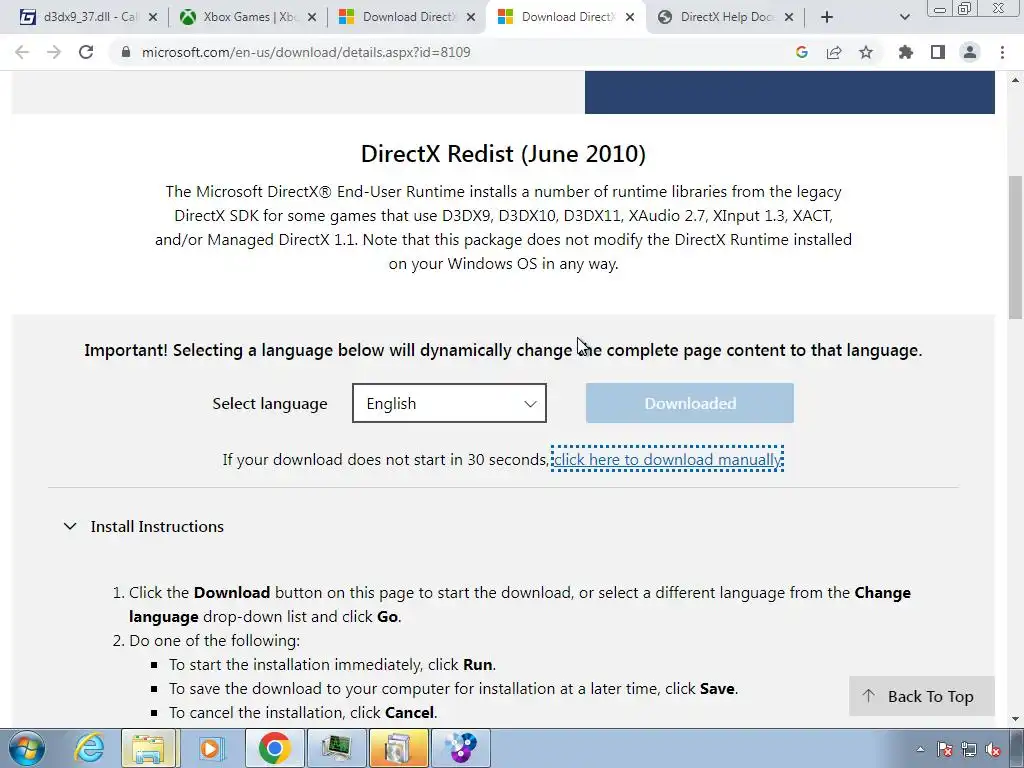
Task: Click the bold word Run
Action: [x=478, y=664]
